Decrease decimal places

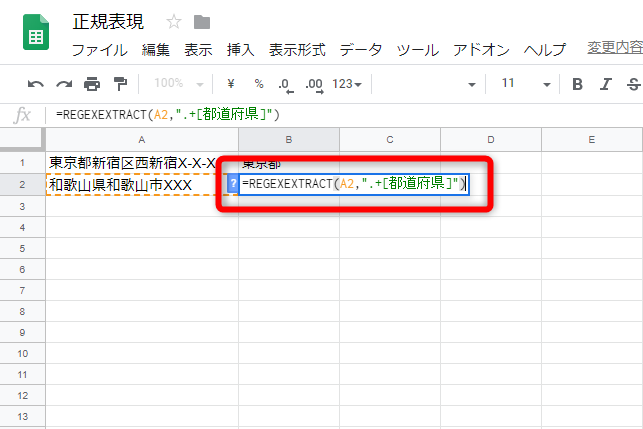click(x=286, y=85)
